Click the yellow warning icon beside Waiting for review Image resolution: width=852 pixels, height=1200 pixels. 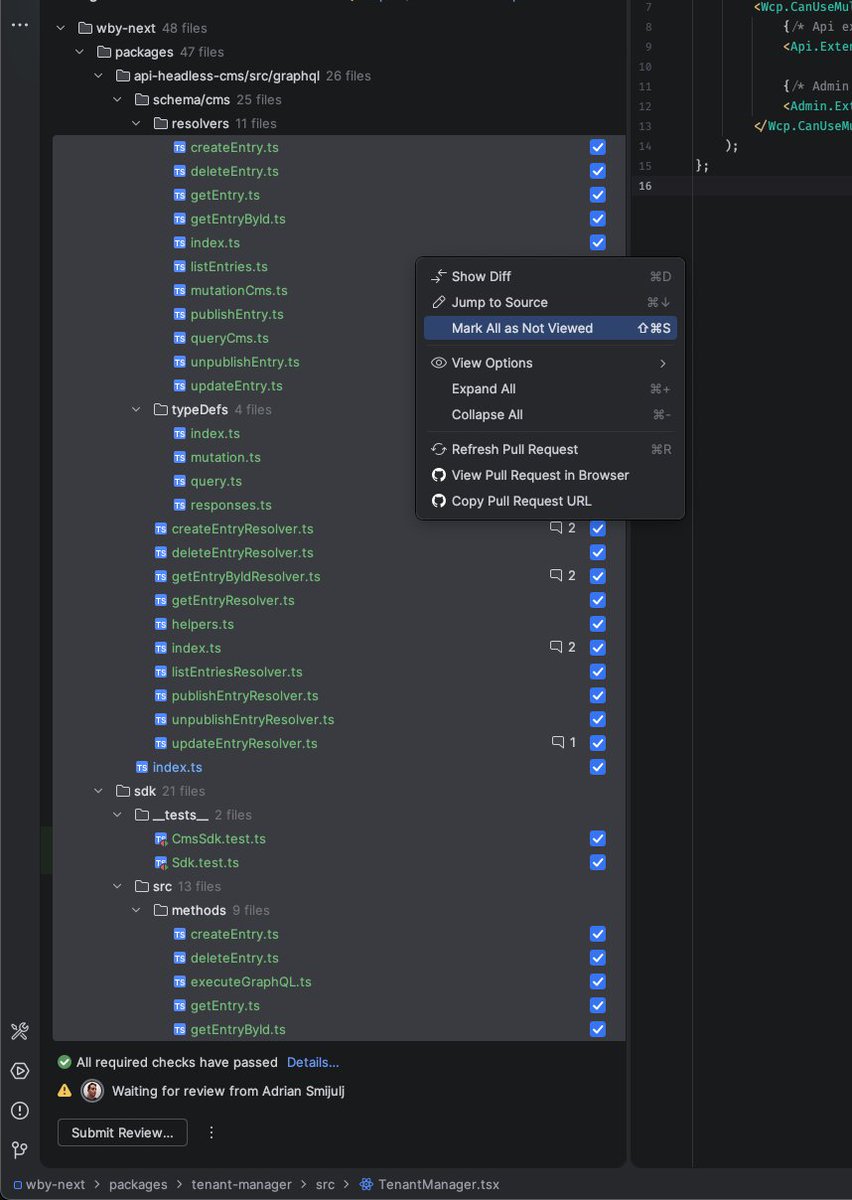coord(65,1091)
